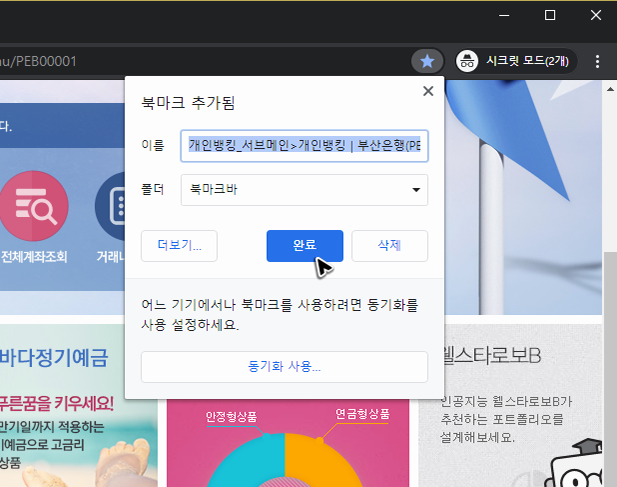Open the Chrome three-dot menu

(x=597, y=61)
